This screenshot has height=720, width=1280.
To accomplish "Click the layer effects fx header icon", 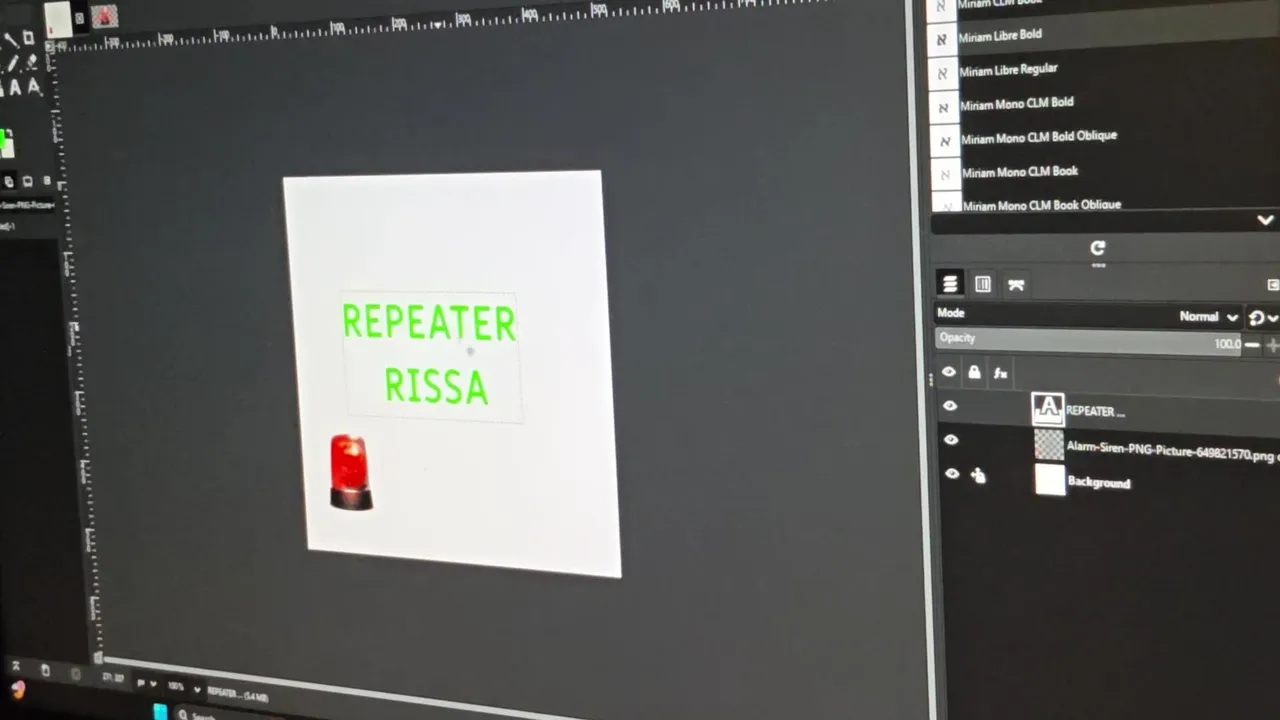I will click(1000, 373).
